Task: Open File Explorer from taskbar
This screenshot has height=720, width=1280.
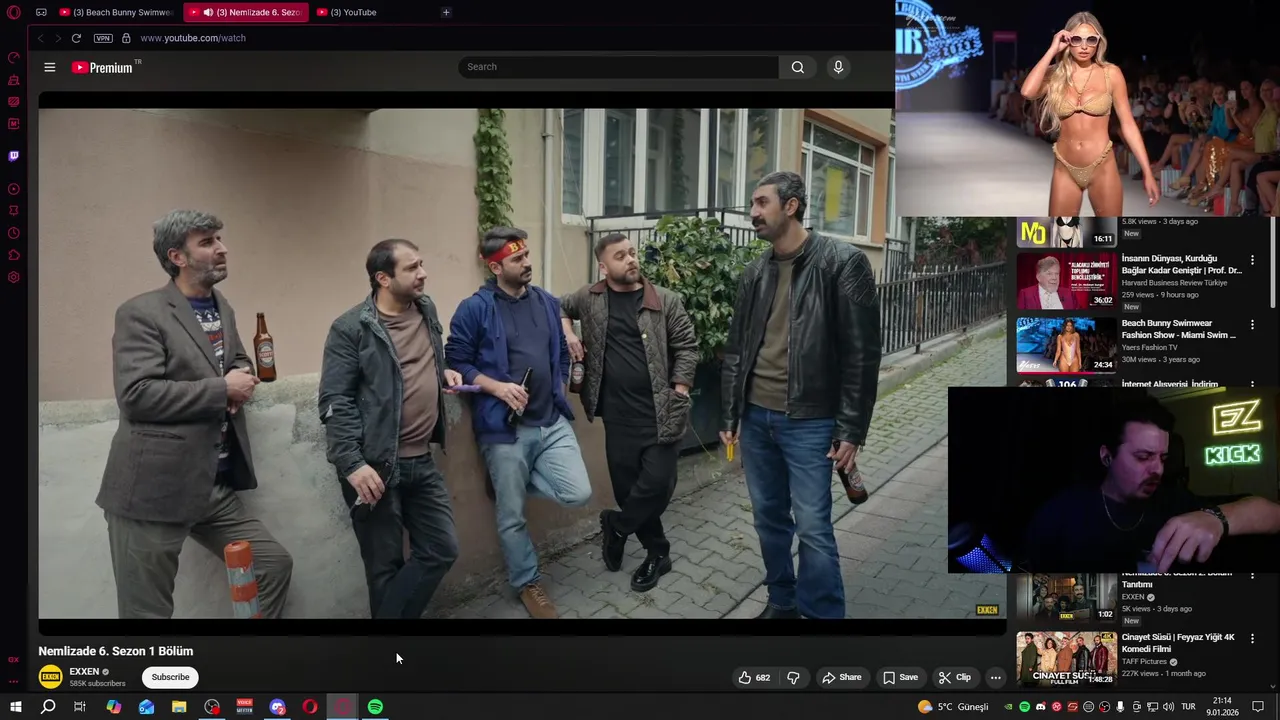Action: pos(179,707)
